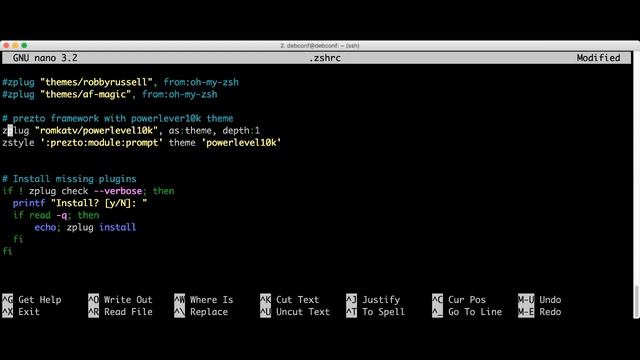
Task: Click the '^W Where Is' shortcut
Action: click(x=203, y=300)
